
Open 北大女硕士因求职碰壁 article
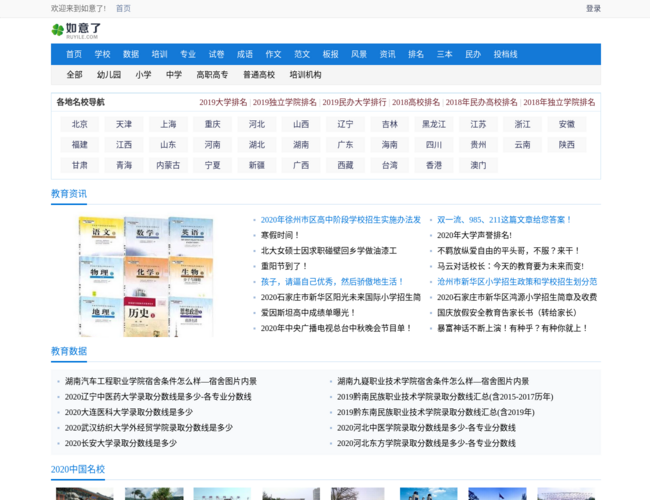tap(329, 251)
